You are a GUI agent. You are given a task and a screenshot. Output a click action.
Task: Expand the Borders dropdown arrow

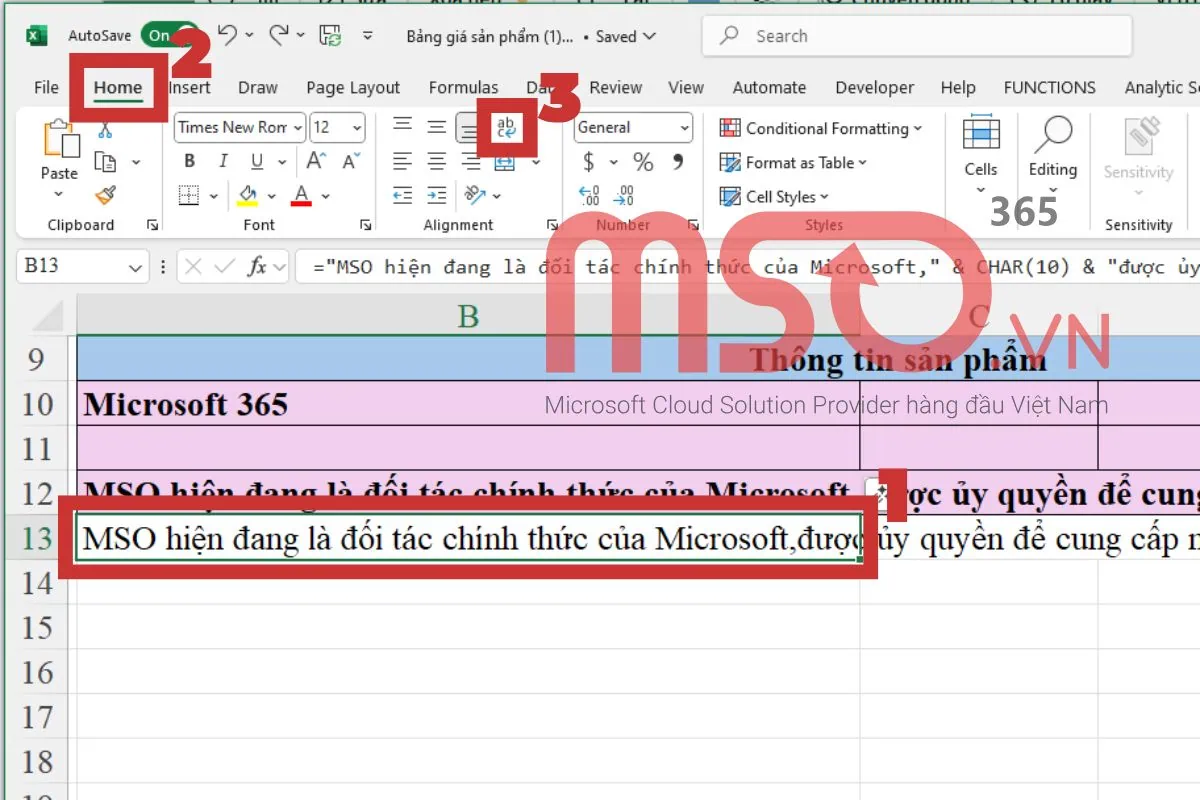(215, 195)
